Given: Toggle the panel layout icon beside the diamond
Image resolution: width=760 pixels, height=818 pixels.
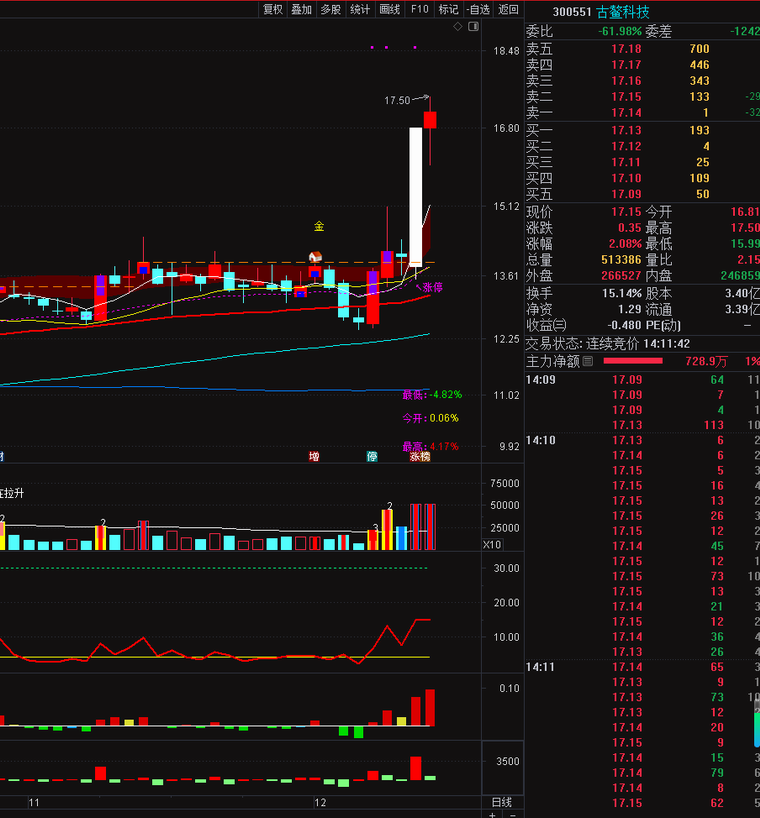Looking at the screenshot, I should click(472, 28).
